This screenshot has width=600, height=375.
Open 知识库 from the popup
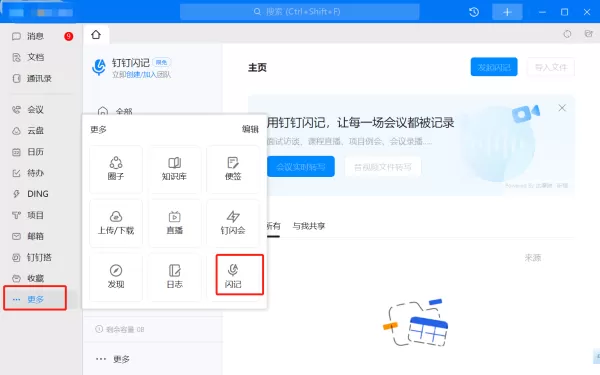pyautogui.click(x=174, y=169)
